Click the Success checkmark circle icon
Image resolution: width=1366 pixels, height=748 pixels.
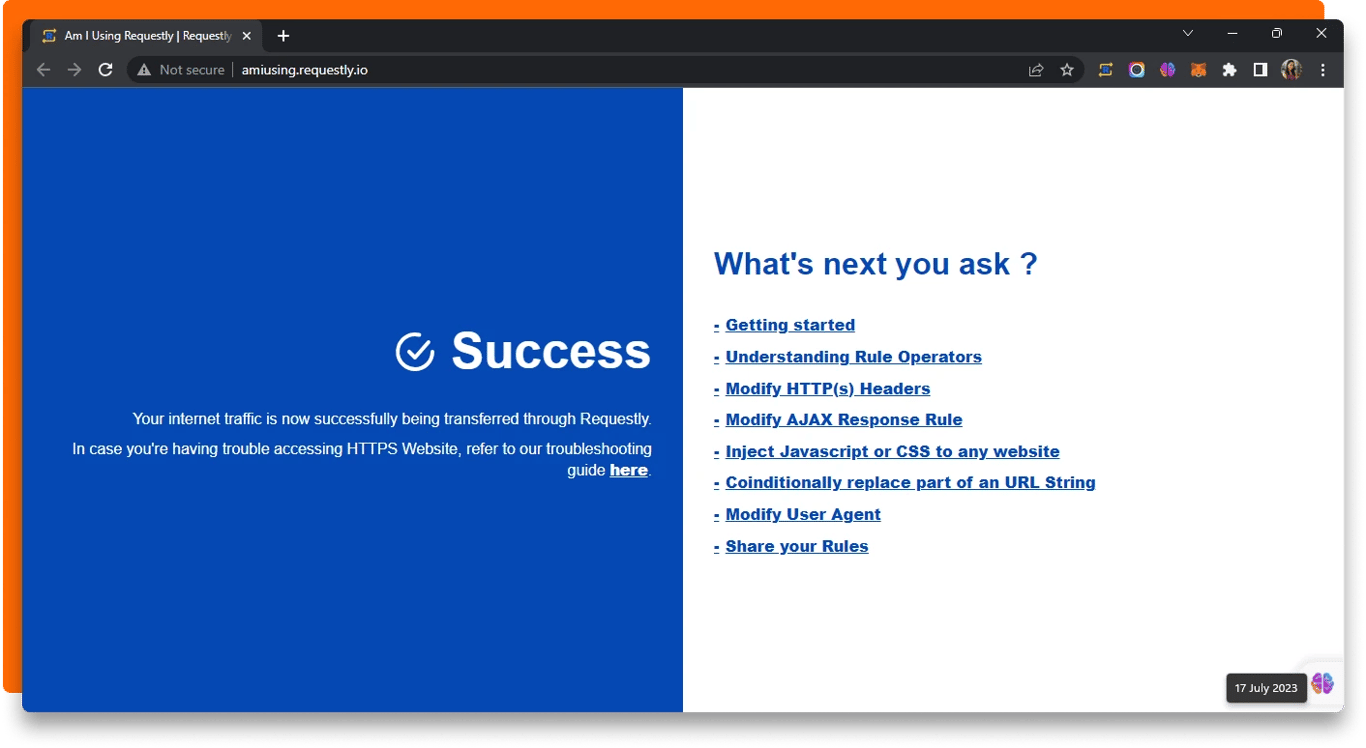pyautogui.click(x=415, y=351)
